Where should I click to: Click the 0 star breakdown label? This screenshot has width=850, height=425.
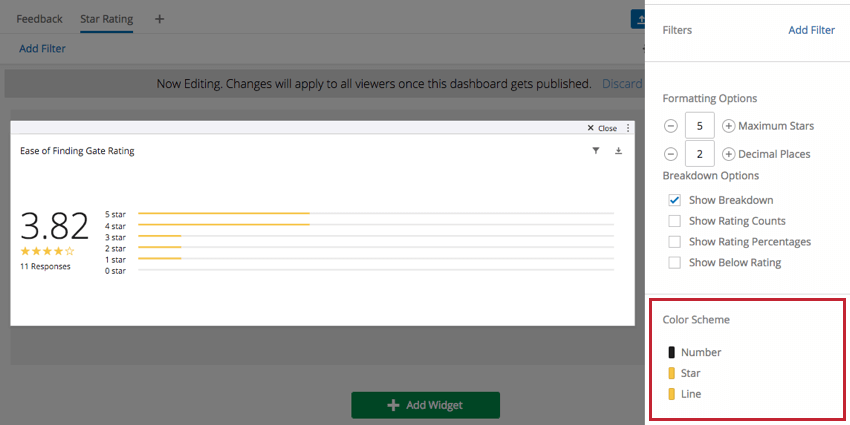[115, 271]
